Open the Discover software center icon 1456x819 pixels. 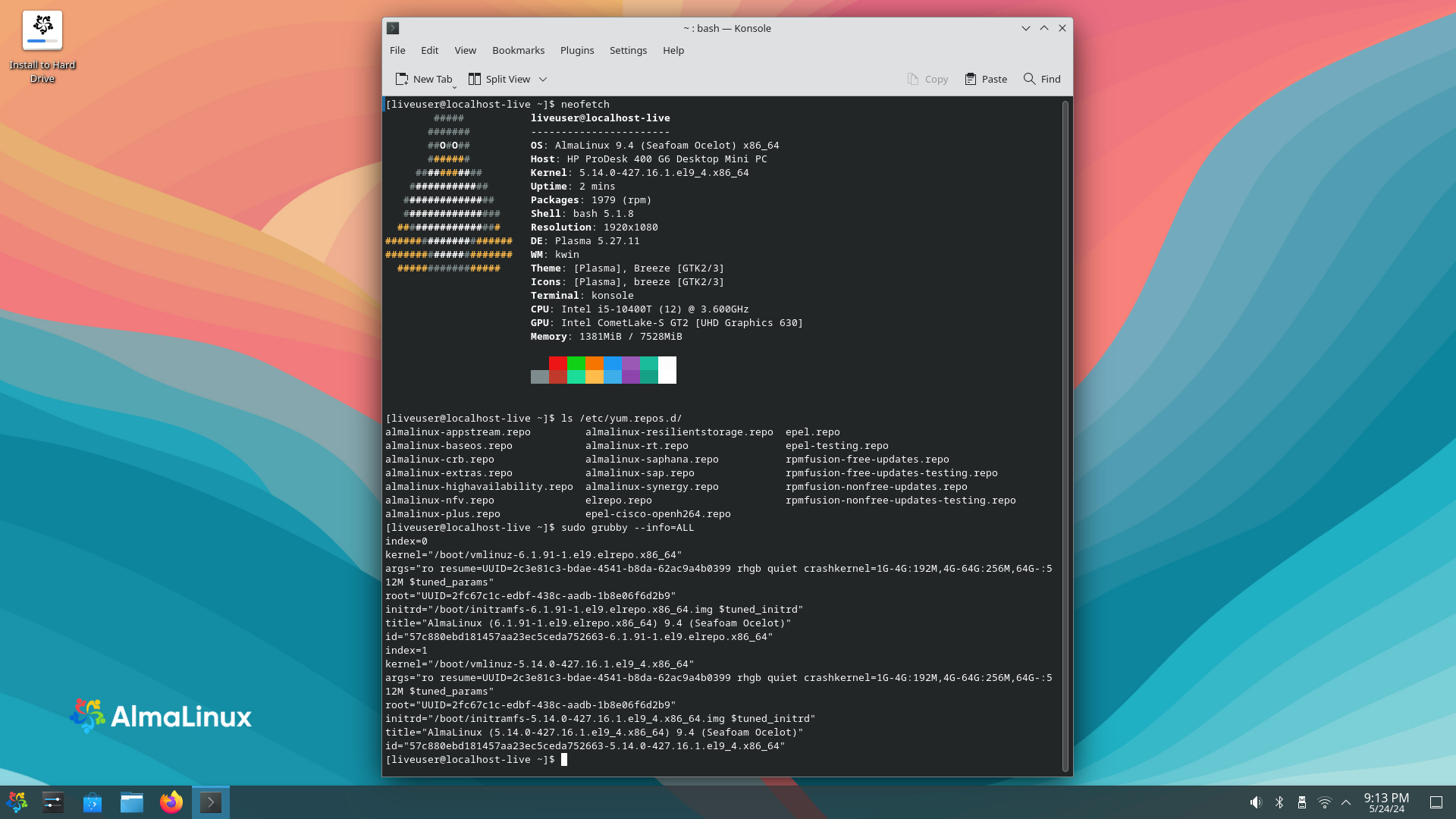(93, 802)
